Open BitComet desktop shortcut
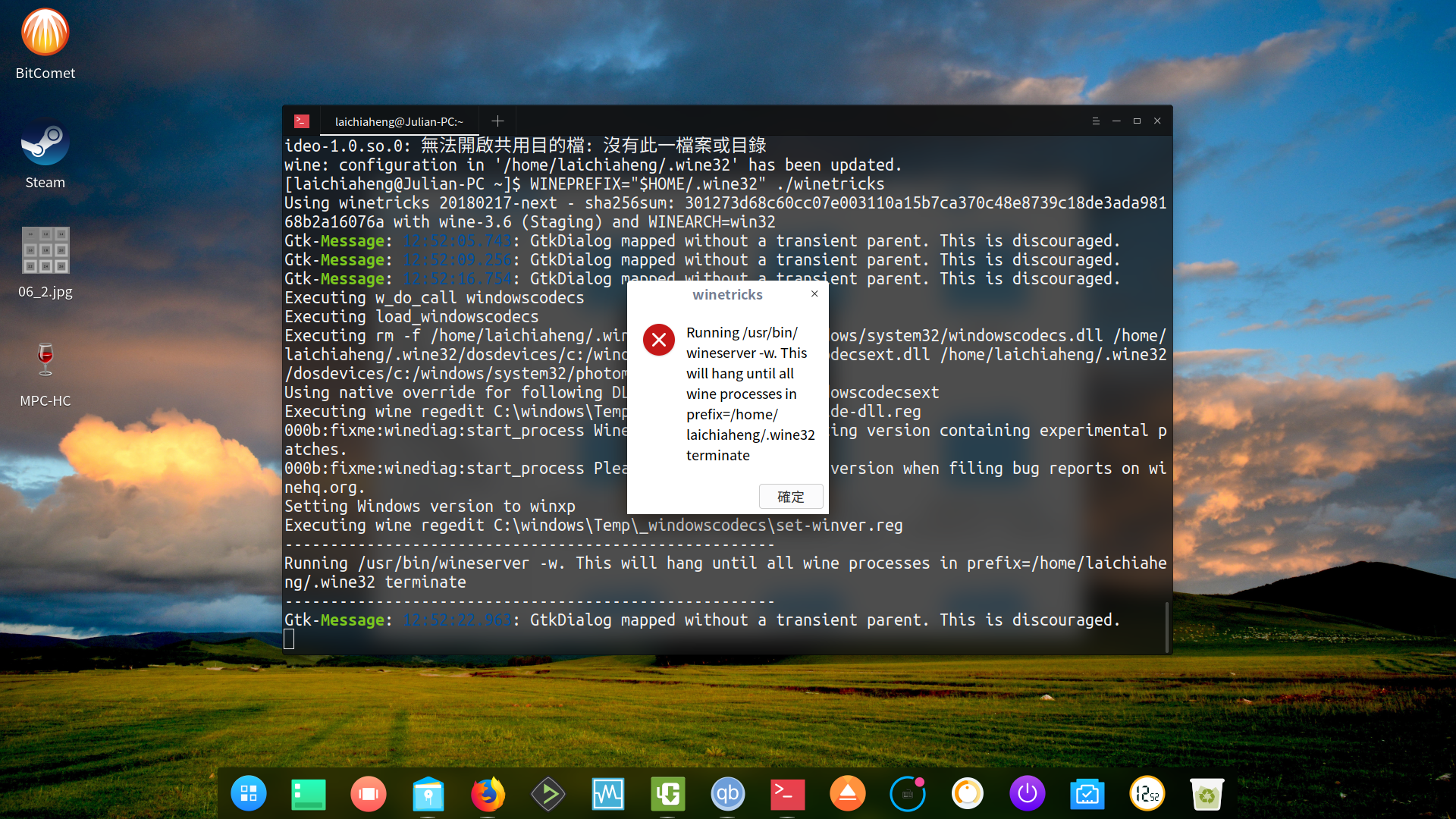The height and width of the screenshot is (819, 1456). coord(45,44)
